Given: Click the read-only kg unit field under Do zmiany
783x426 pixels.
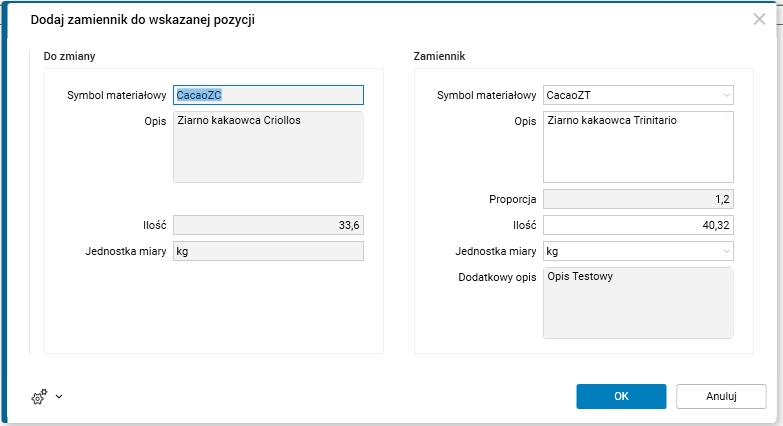Looking at the screenshot, I should coord(268,250).
